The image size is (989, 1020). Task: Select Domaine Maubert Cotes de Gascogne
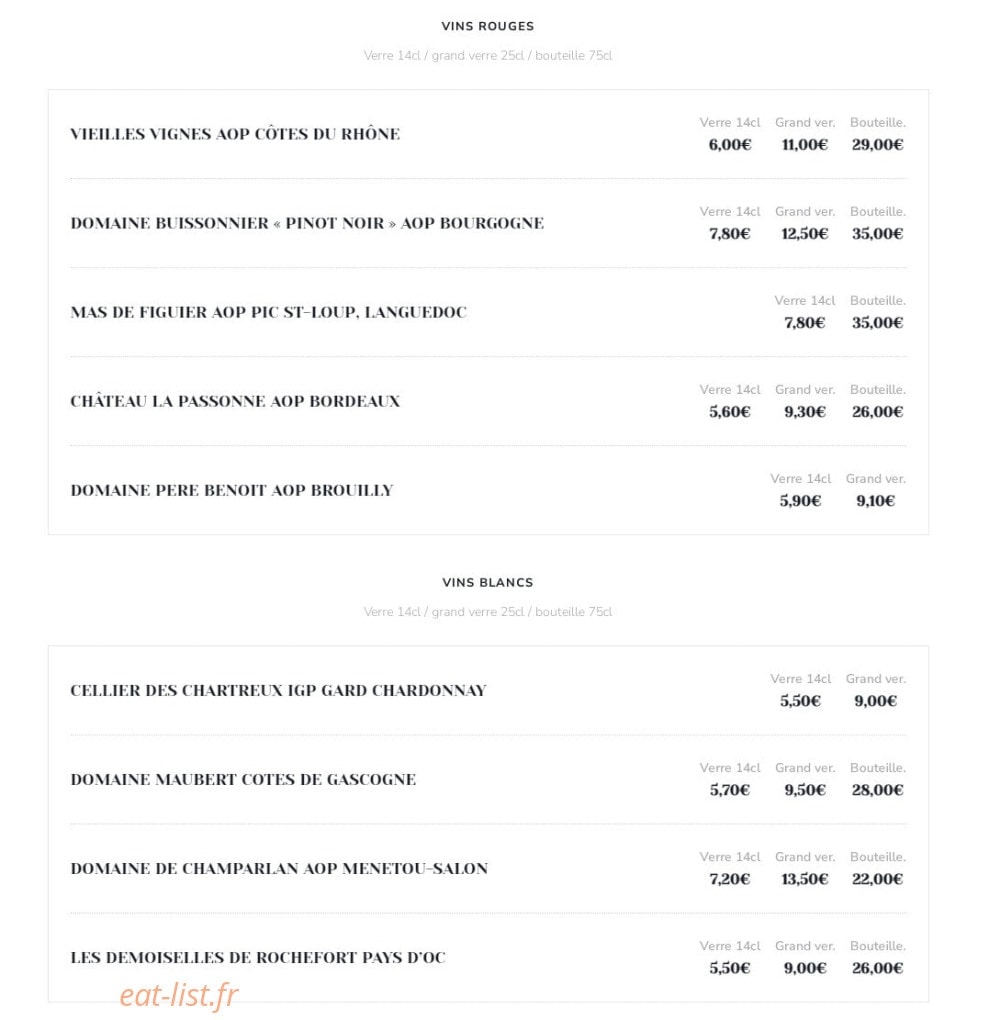click(243, 780)
